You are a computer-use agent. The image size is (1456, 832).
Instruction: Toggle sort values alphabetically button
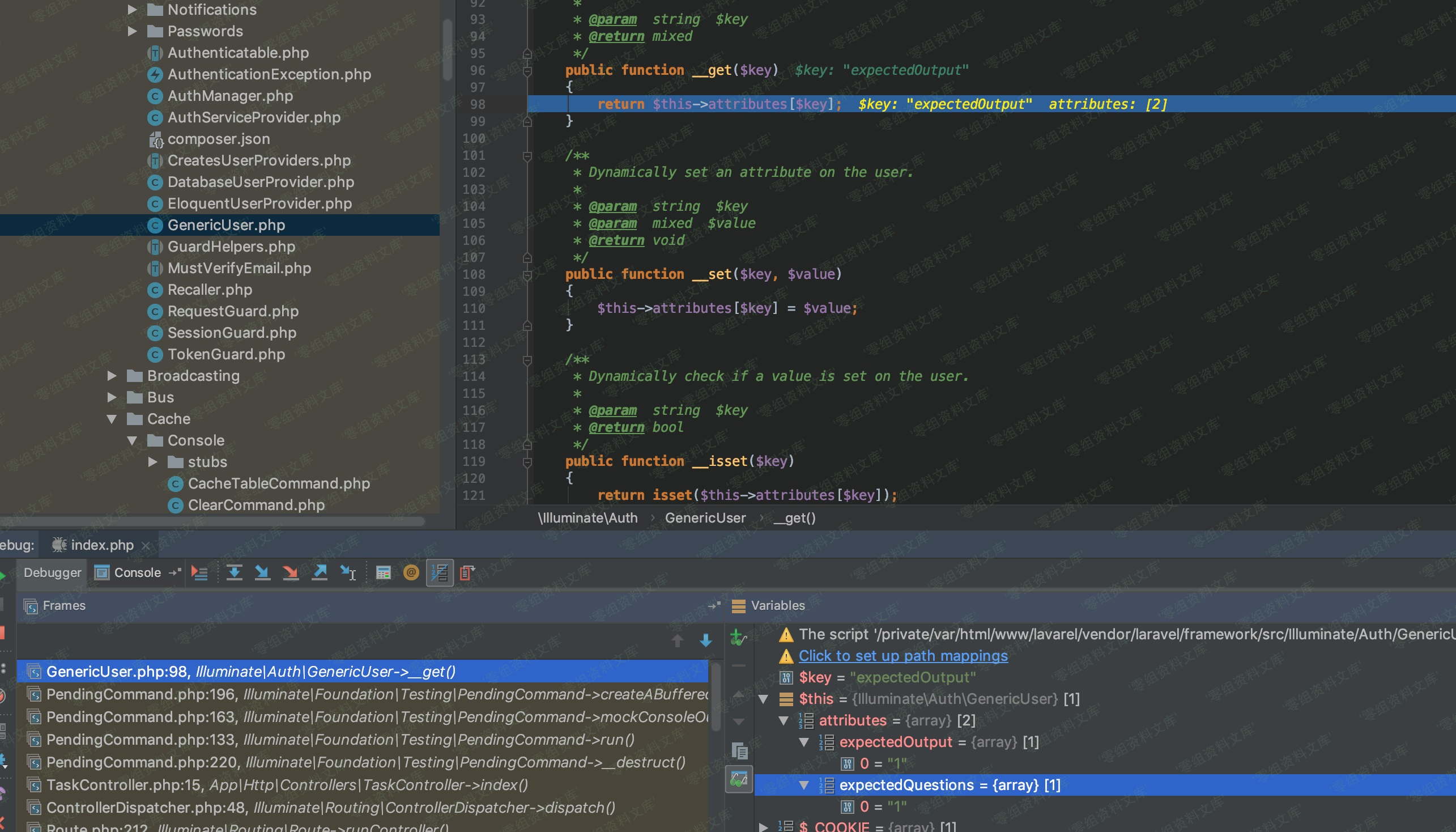(440, 572)
